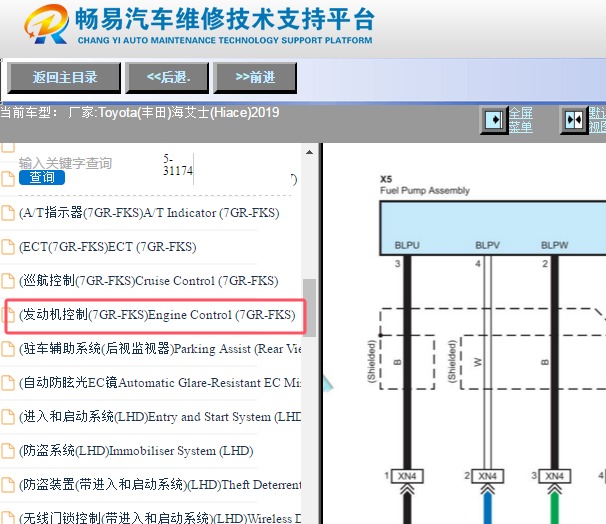Click document icon beside 查询 button
This screenshot has width=606, height=524.
click(7, 179)
